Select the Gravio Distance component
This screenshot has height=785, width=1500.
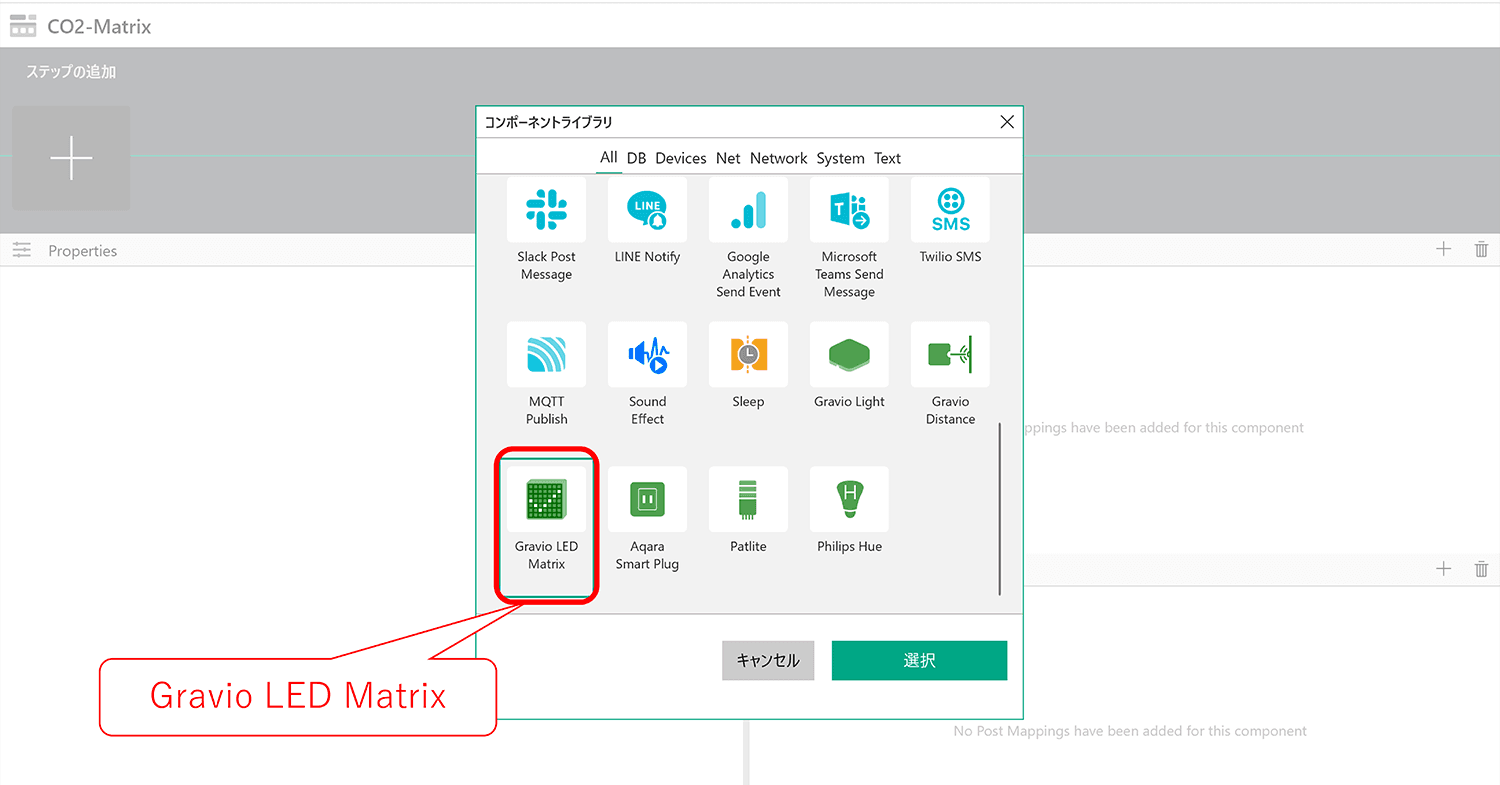pyautogui.click(x=950, y=376)
